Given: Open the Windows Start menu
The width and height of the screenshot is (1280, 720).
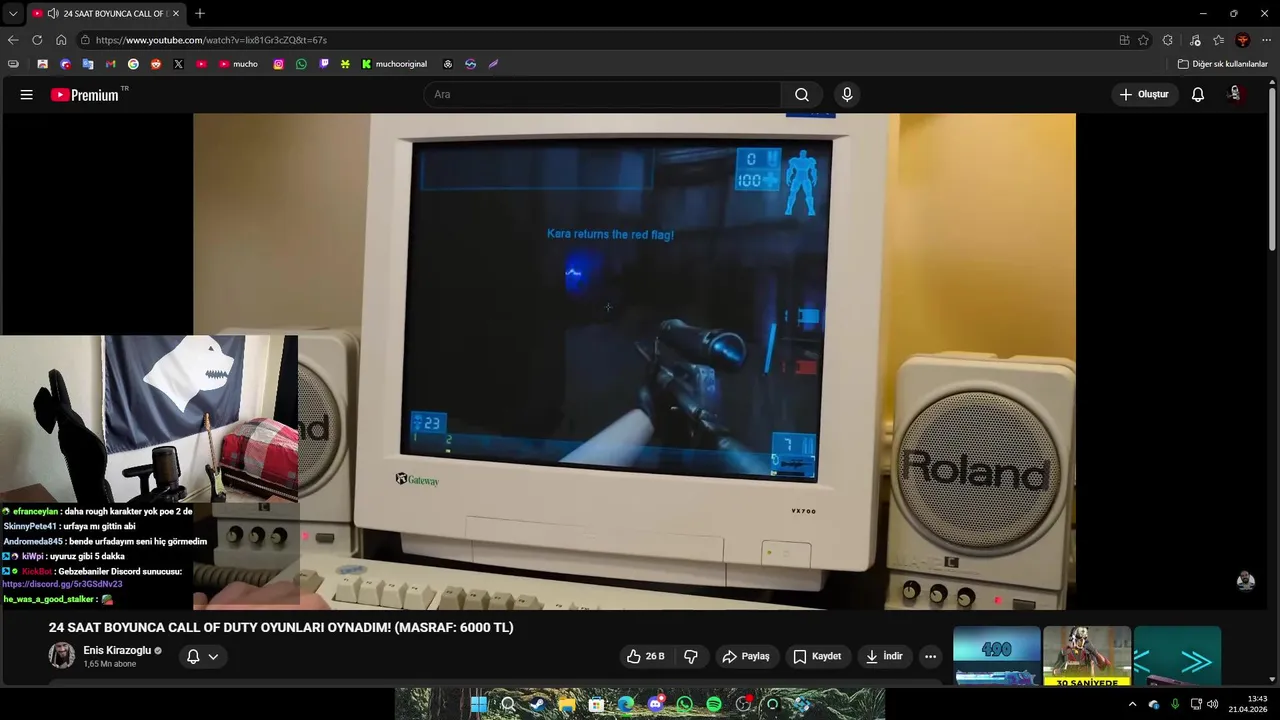Looking at the screenshot, I should [x=479, y=704].
